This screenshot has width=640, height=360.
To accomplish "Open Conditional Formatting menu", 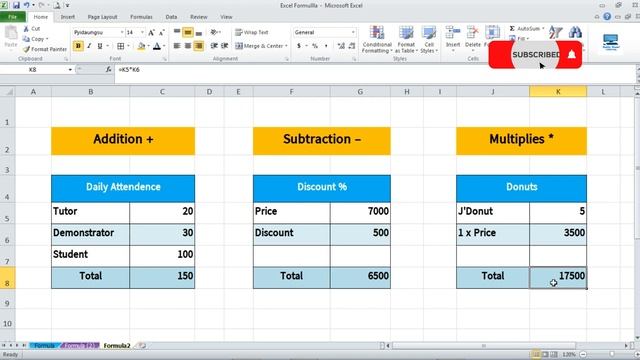I will [x=377, y=40].
